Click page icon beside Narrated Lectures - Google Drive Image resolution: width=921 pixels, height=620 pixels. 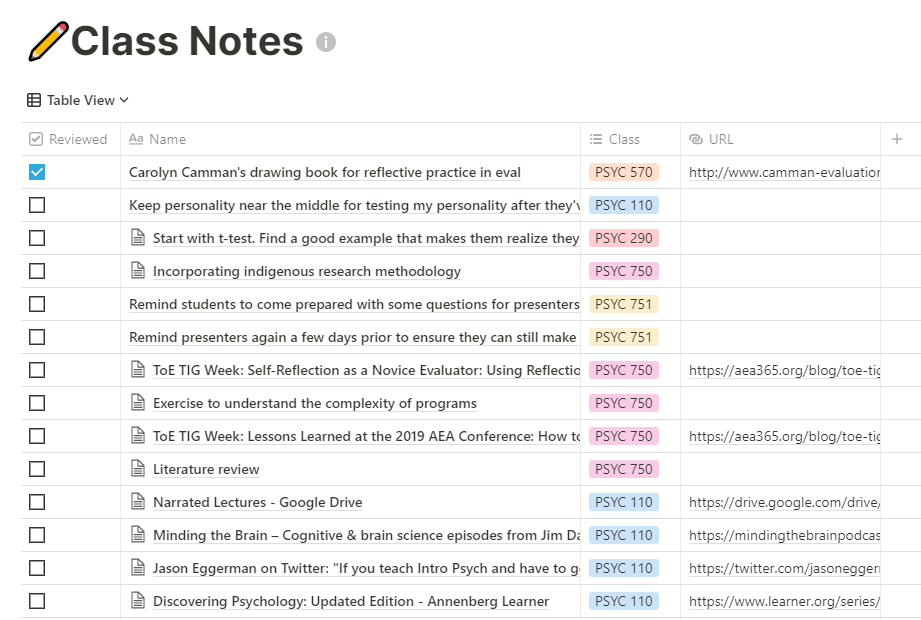[138, 501]
